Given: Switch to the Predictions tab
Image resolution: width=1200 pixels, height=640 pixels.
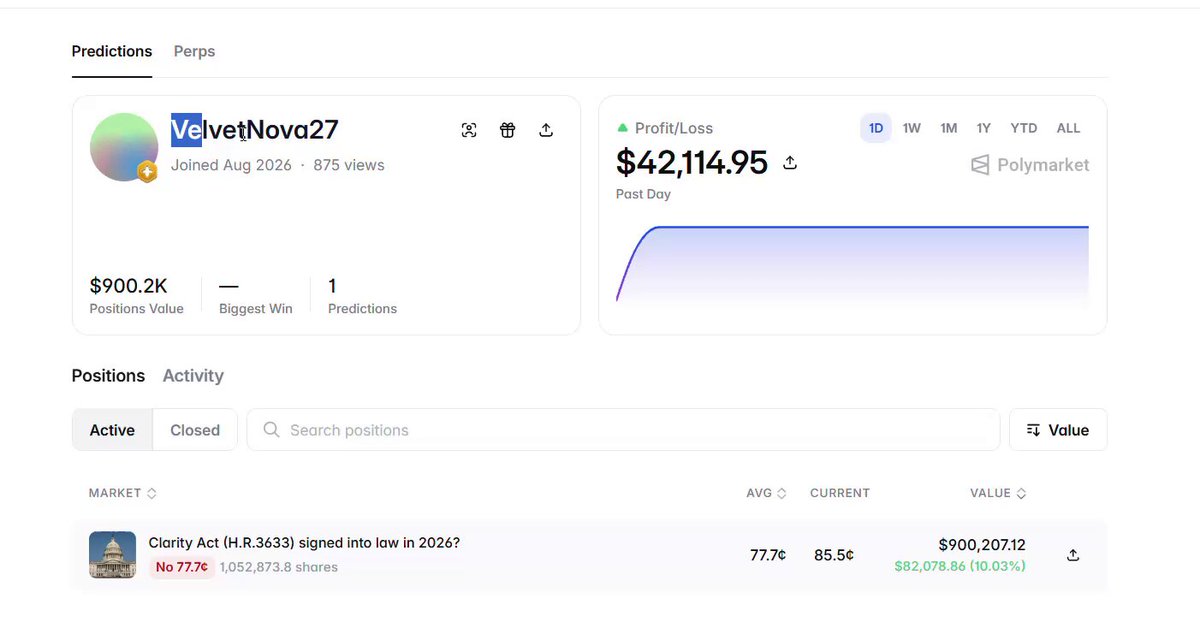Looking at the screenshot, I should pos(112,51).
